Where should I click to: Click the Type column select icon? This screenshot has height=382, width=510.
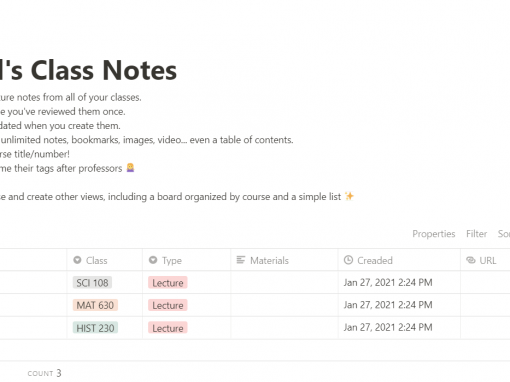tap(153, 260)
